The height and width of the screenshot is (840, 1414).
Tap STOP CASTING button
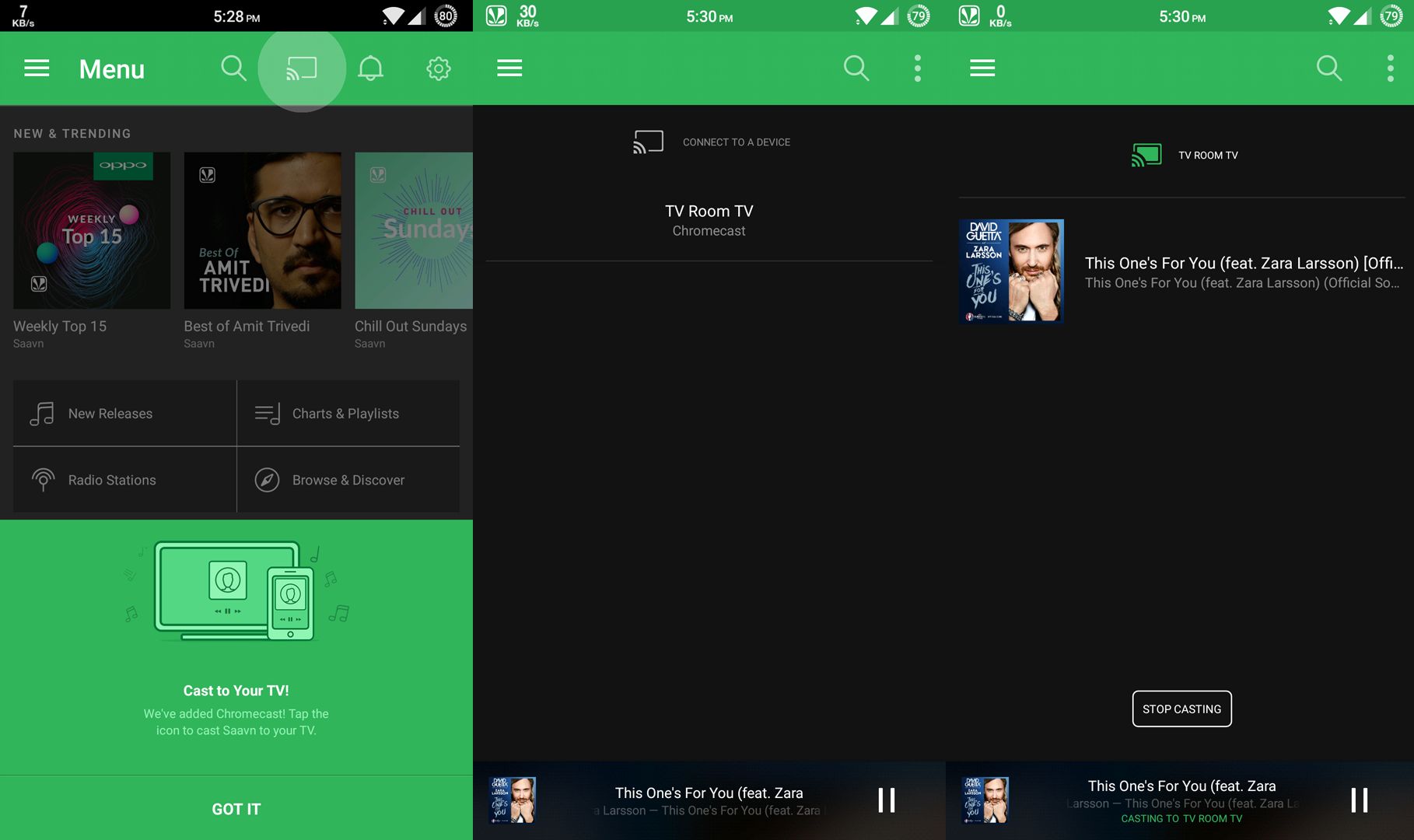pos(1181,709)
